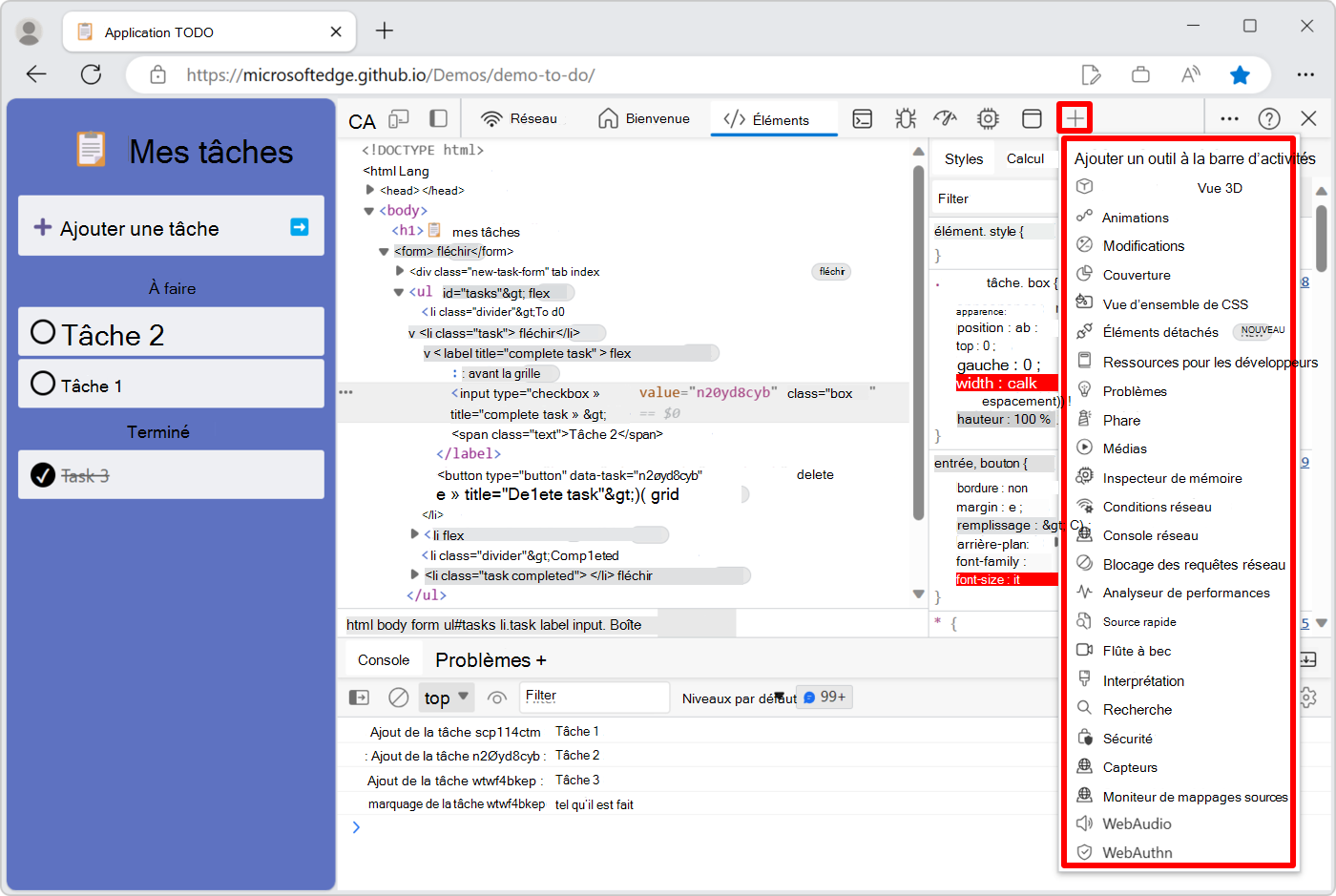Viewport: 1336px width, 896px height.
Task: Expand the head node in the Elements tree
Action: click(370, 190)
